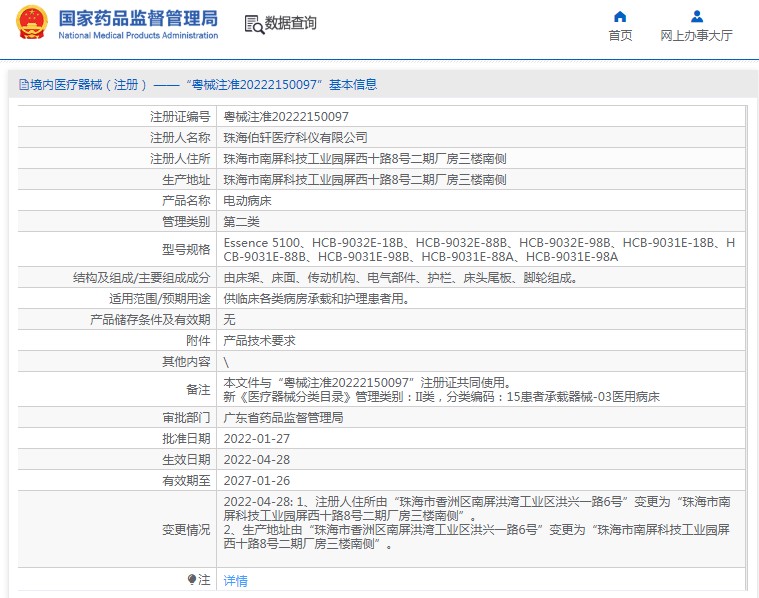Viewport: 759px width, 598px height.
Task: Select product name 电动病床
Action: tap(247, 200)
